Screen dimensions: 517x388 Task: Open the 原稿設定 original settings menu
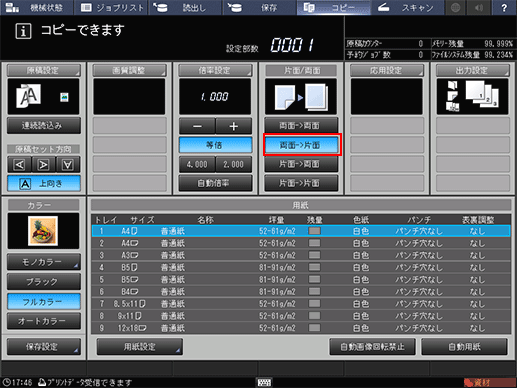pos(43,70)
